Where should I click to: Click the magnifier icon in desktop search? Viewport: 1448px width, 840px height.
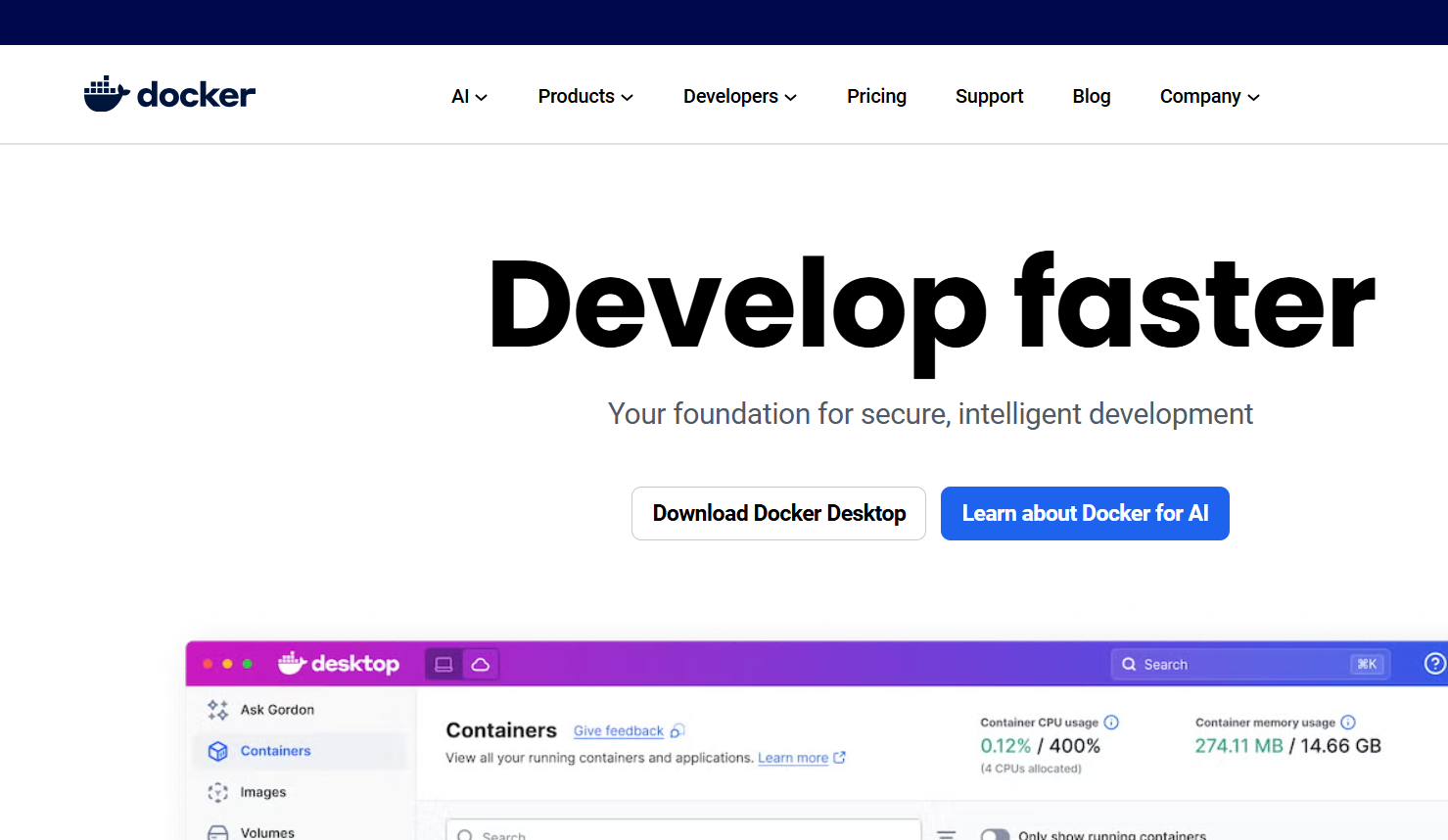[x=1129, y=664]
